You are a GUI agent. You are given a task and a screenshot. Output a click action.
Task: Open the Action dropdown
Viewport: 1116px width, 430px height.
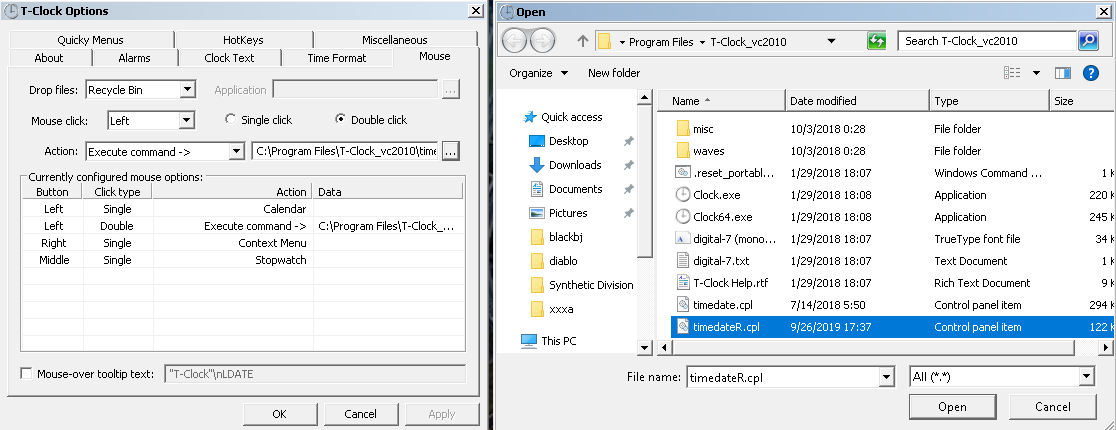pyautogui.click(x=237, y=152)
